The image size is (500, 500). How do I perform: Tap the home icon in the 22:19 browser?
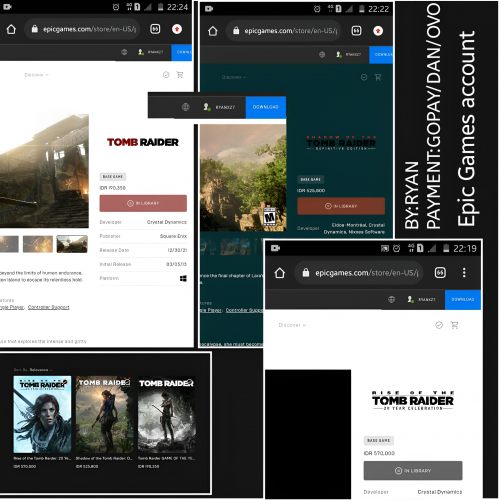click(280, 273)
